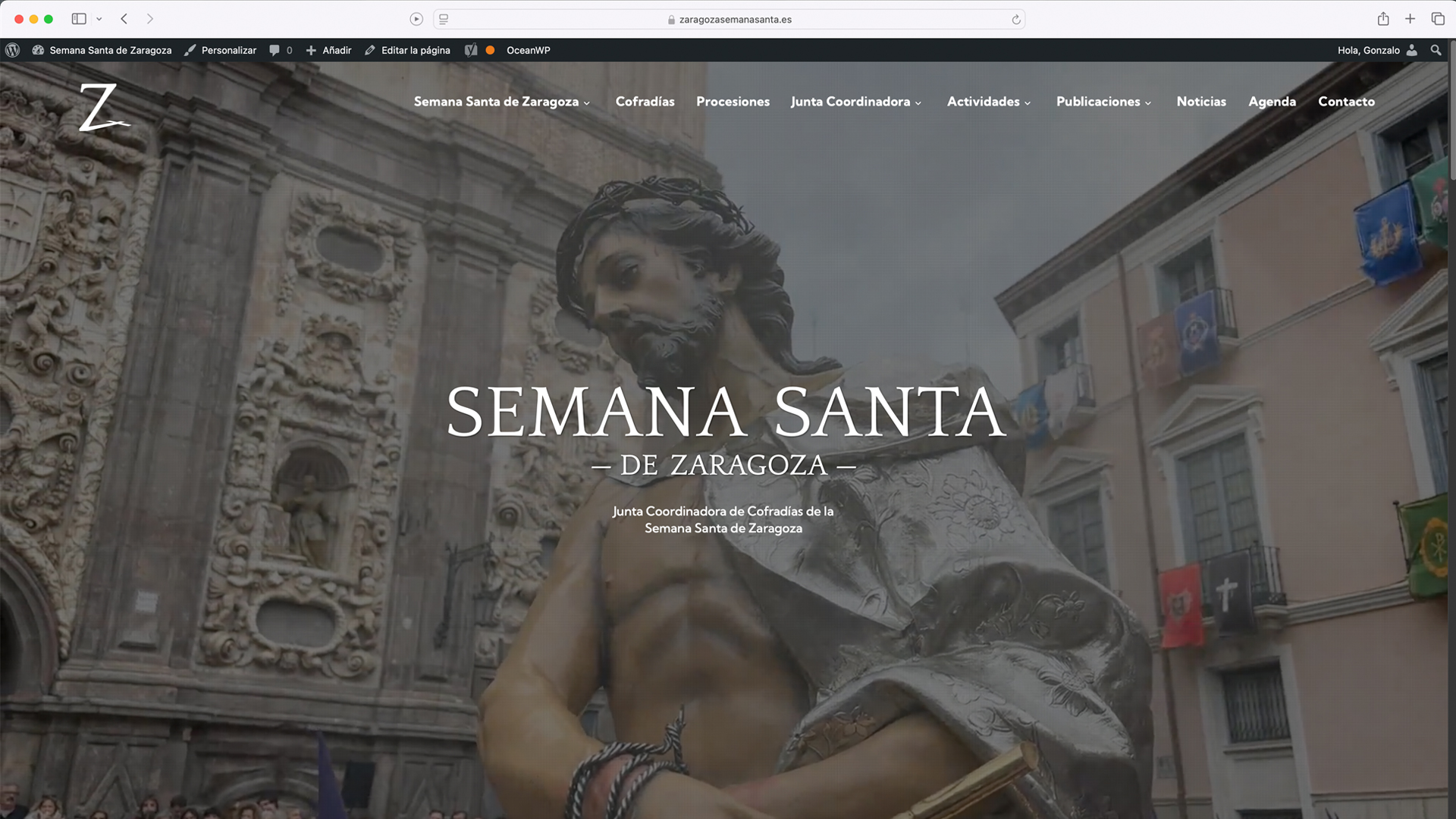Toggle the Safari sidebar button

pyautogui.click(x=79, y=19)
